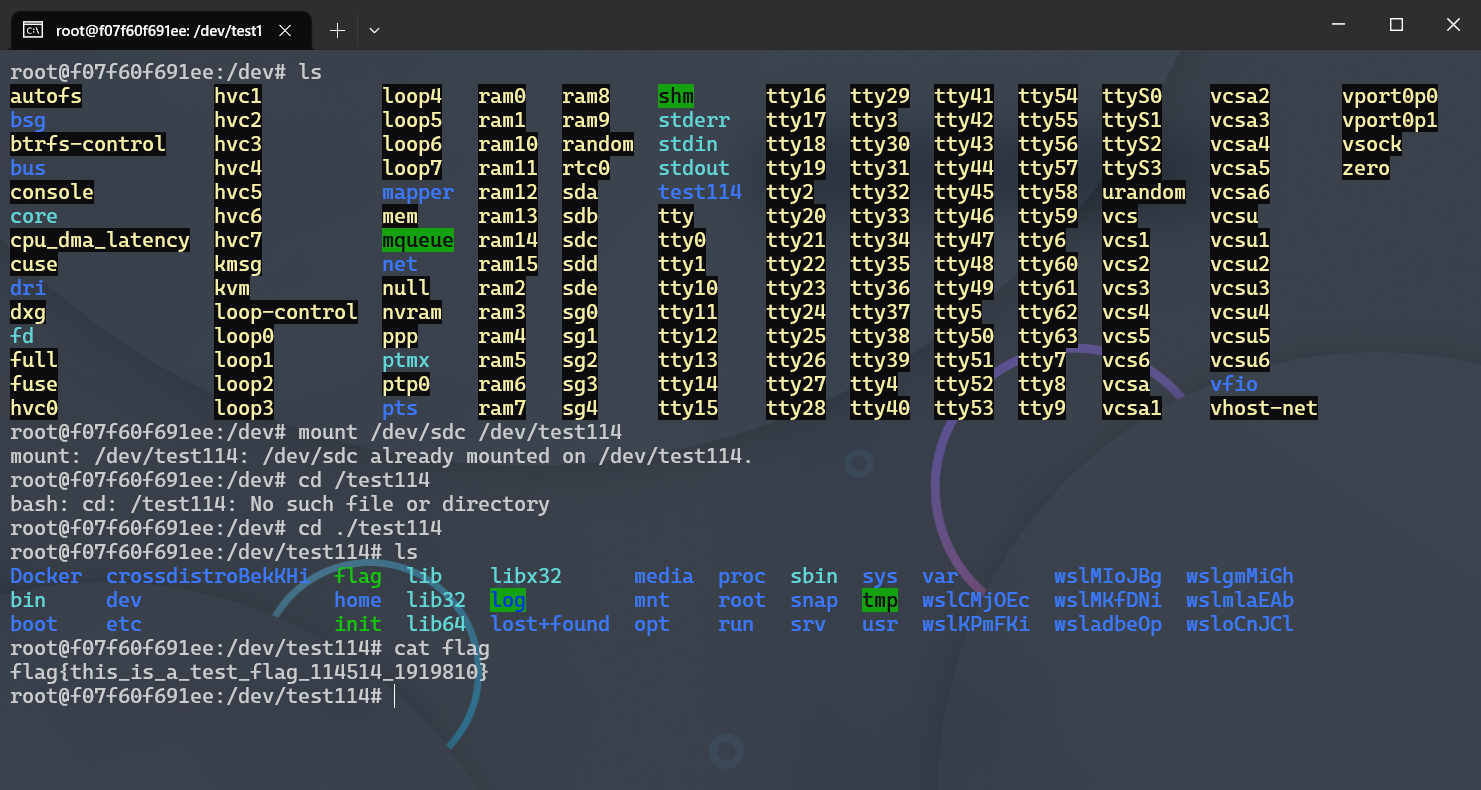Click the 'cd ./test114' command line
The image size is (1481, 790).
[226, 528]
